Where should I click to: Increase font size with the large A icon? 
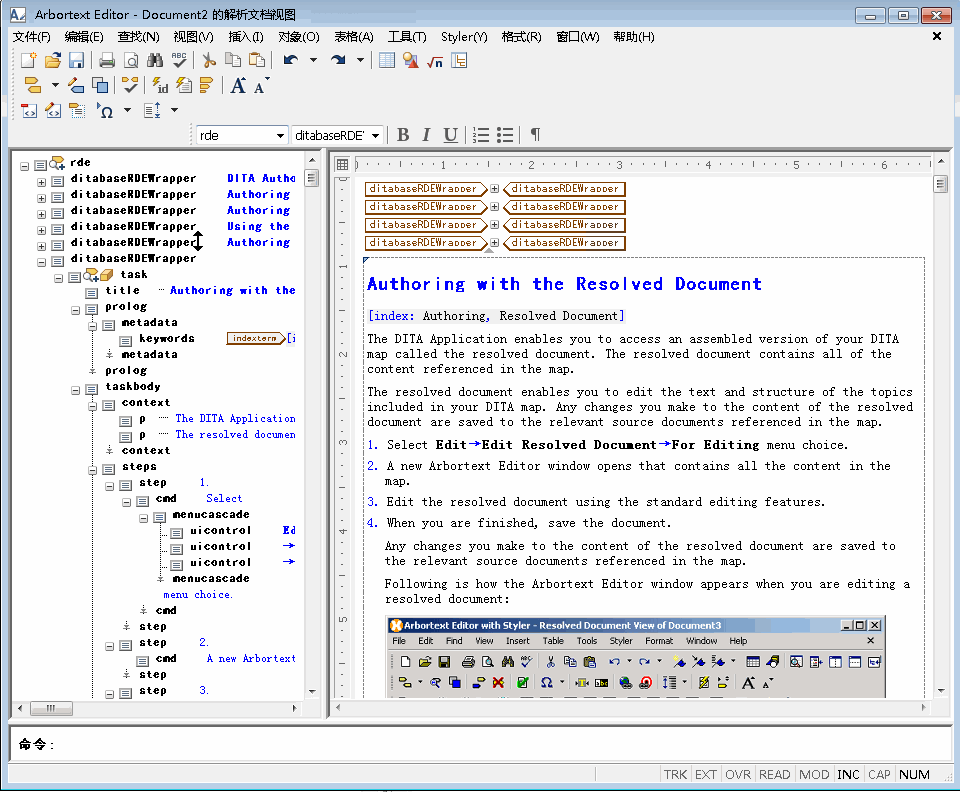pos(238,85)
